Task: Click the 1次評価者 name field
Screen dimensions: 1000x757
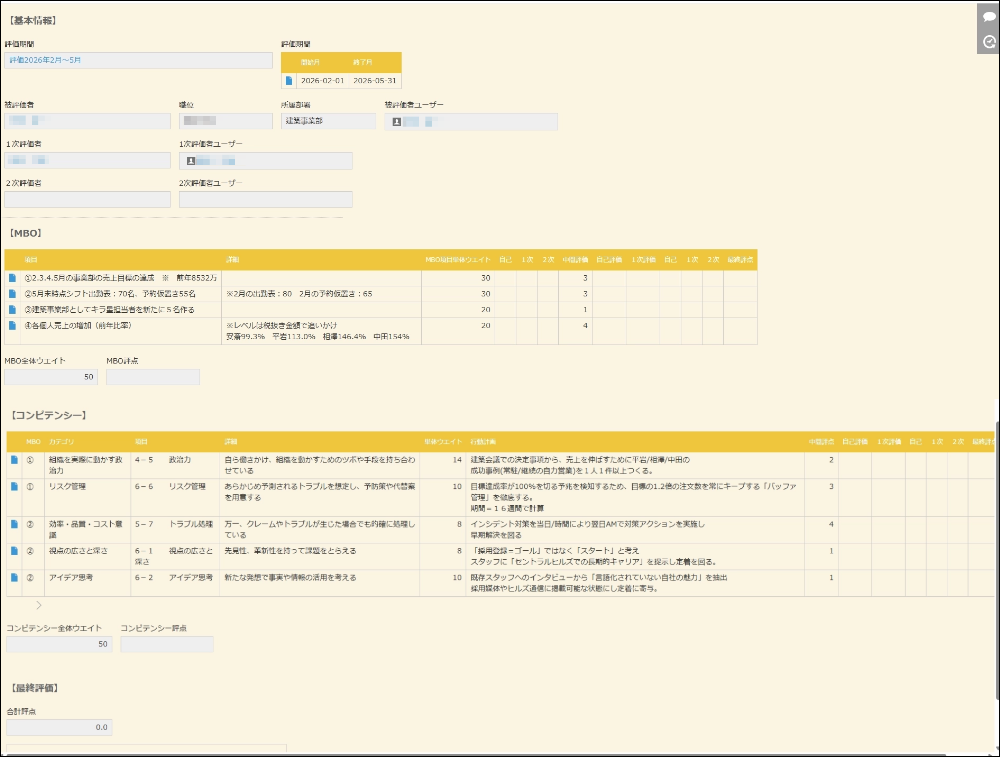Action: pyautogui.click(x=87, y=161)
